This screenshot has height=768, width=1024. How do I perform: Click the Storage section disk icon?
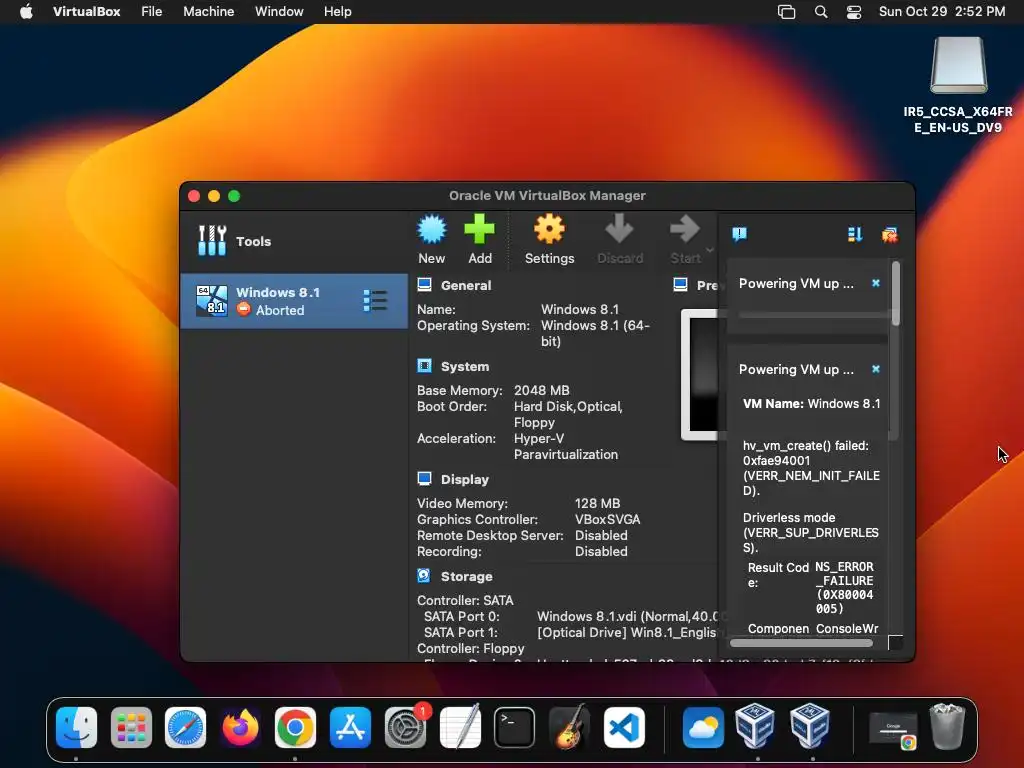pos(424,575)
